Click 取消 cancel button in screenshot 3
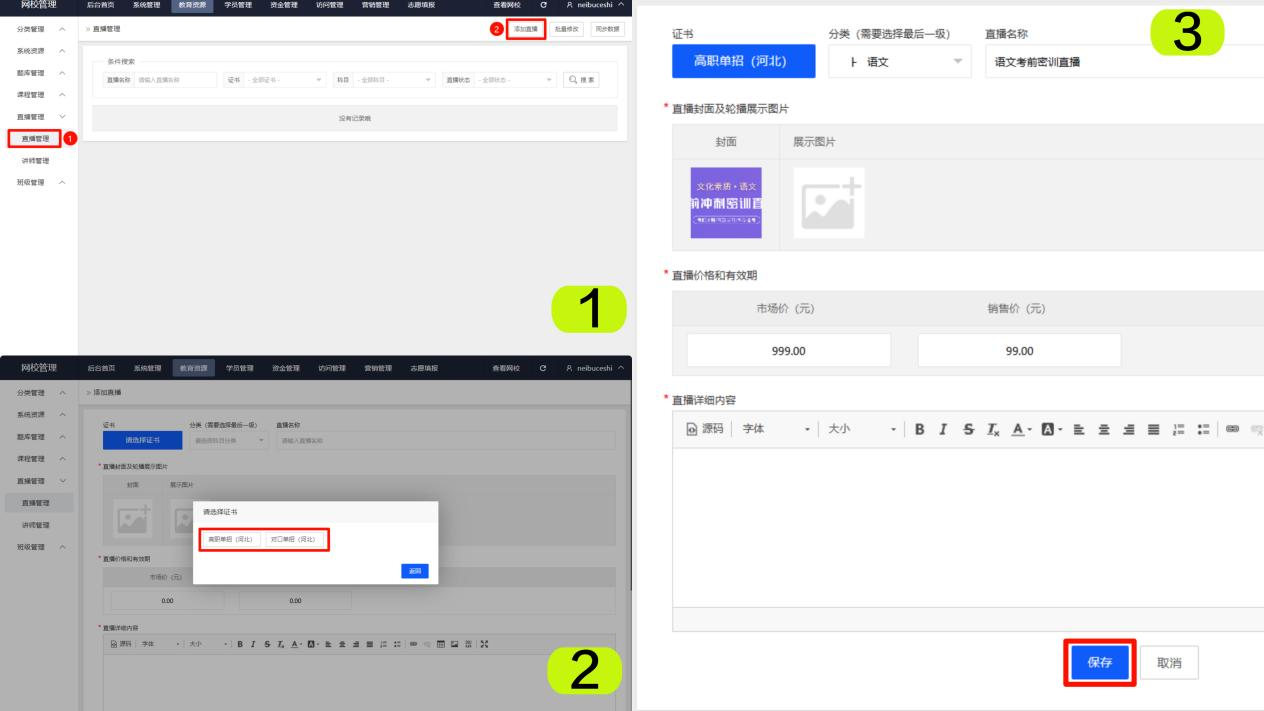1264x711 pixels. (x=1171, y=662)
